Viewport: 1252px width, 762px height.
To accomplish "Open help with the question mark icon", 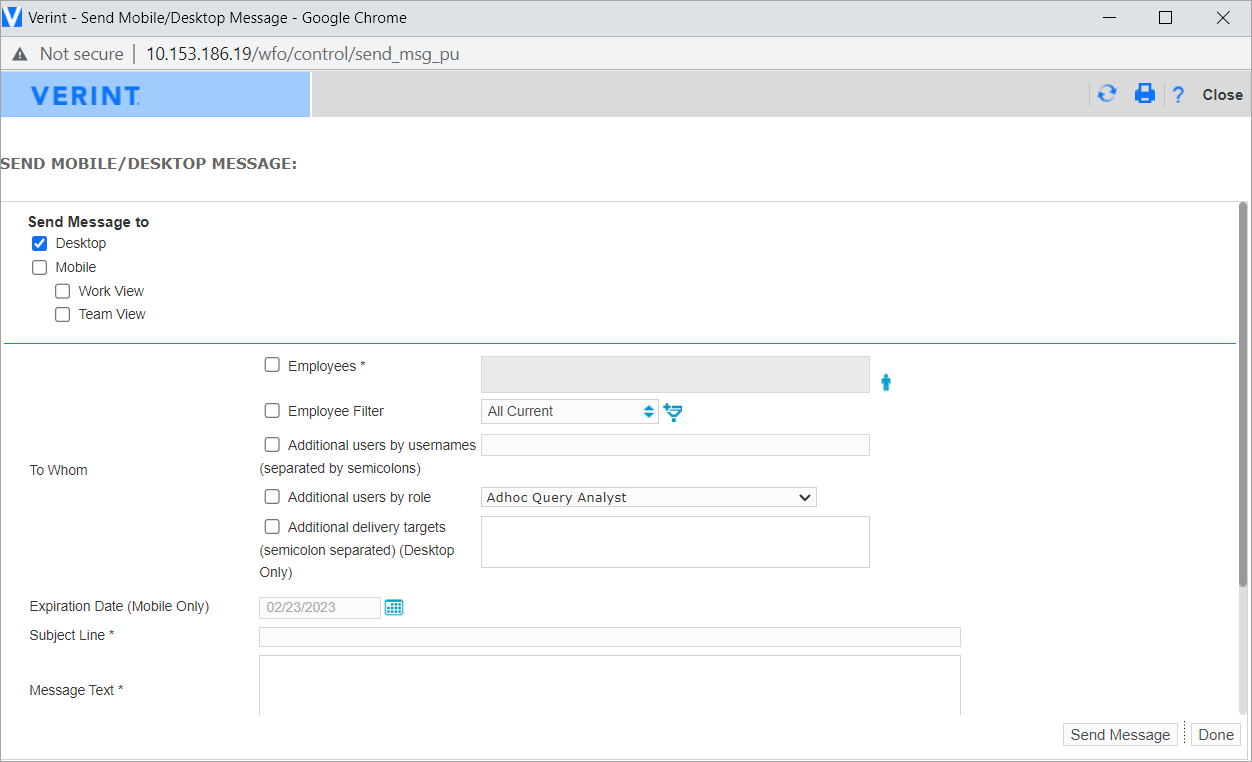I will coord(1178,95).
